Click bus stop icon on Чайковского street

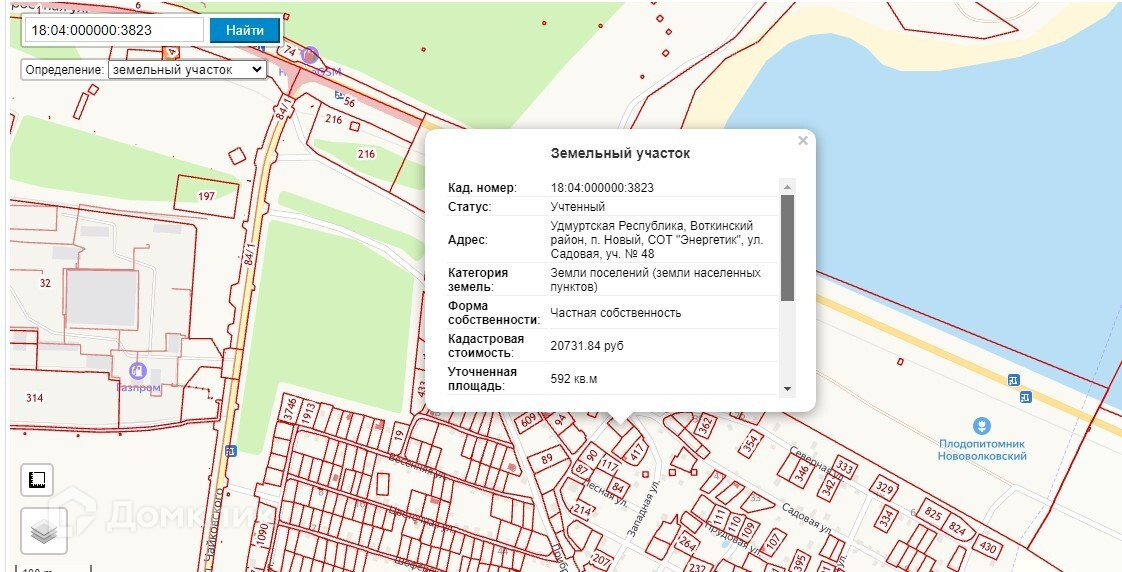(x=230, y=450)
